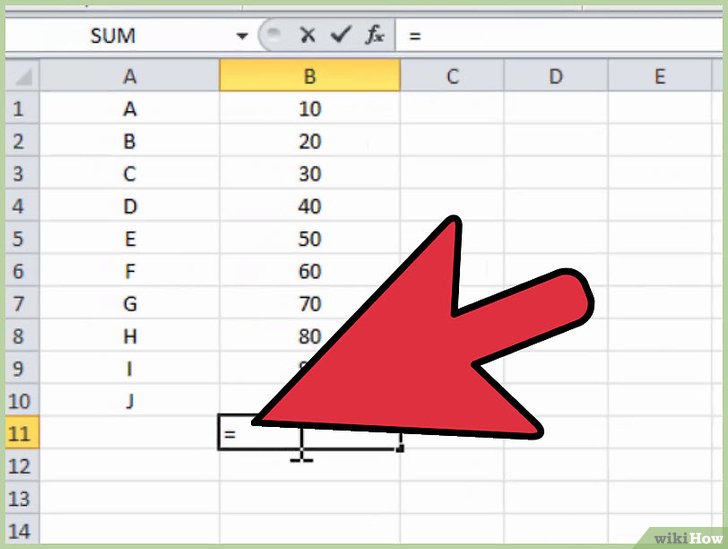Select row 14 header
Image resolution: width=728 pixels, height=549 pixels.
(20, 531)
